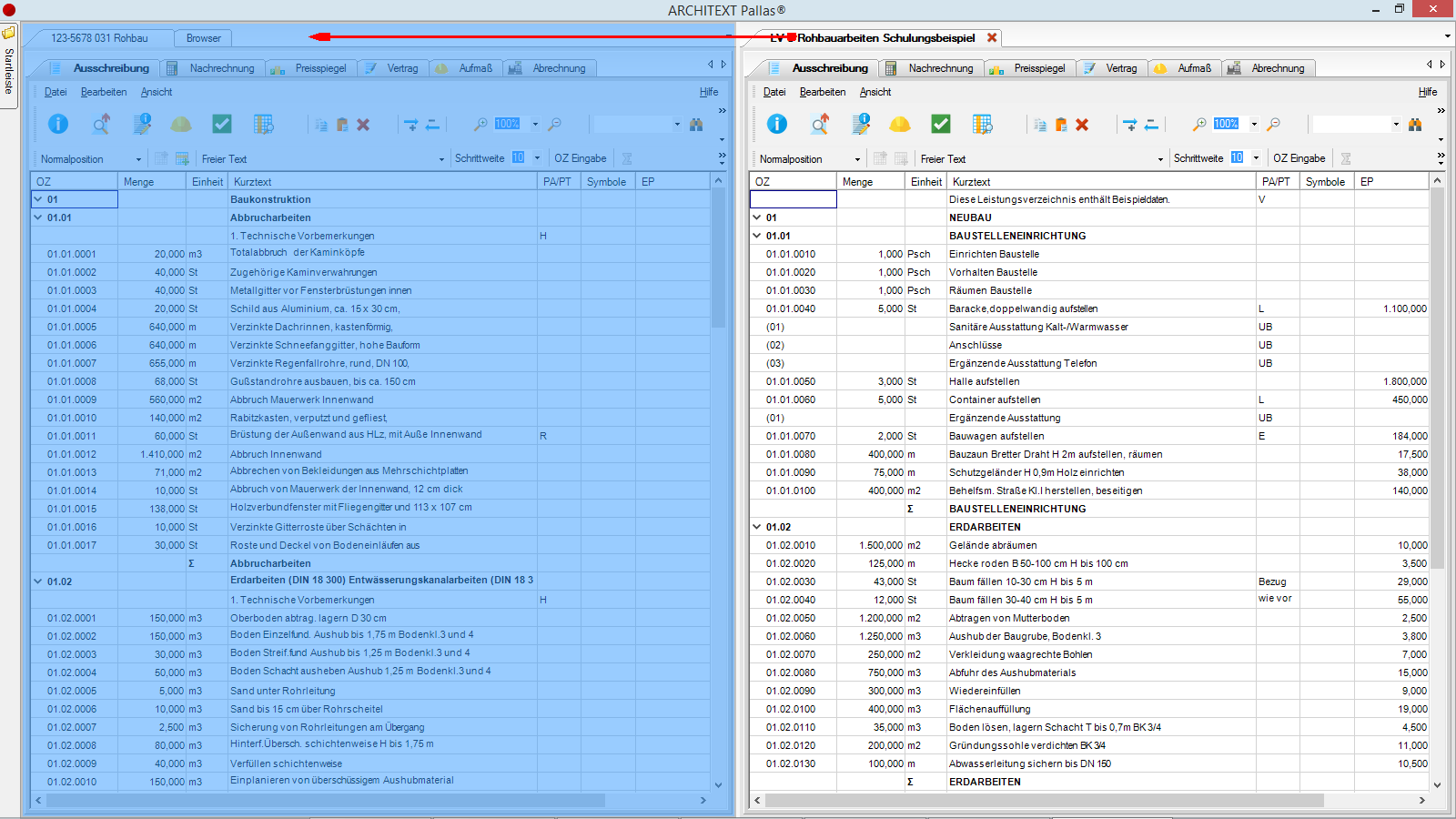
Task: Click the yellow hard hat icon in LV toolbar
Action: 900,124
